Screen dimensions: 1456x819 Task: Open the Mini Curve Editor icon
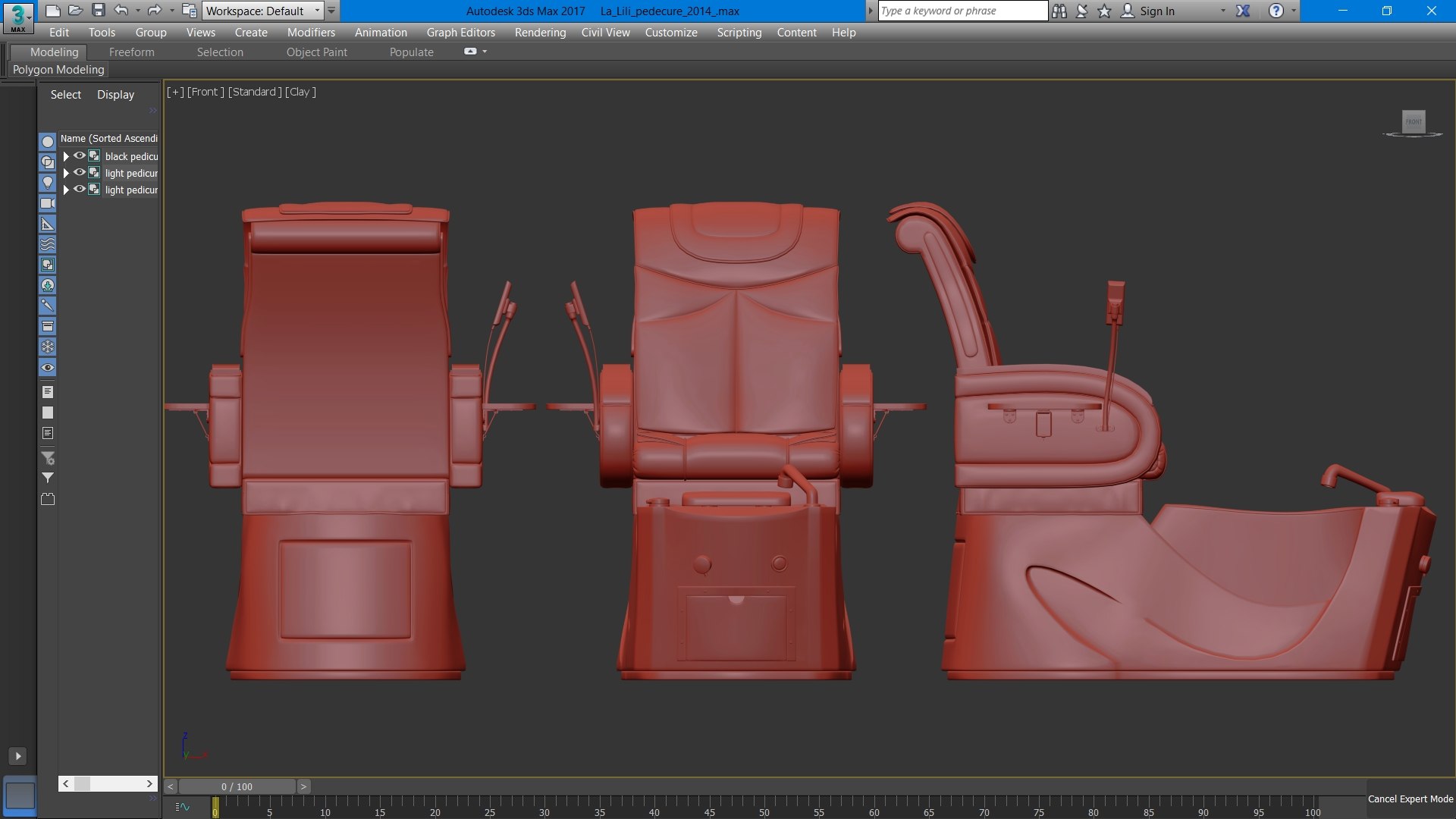tap(183, 807)
